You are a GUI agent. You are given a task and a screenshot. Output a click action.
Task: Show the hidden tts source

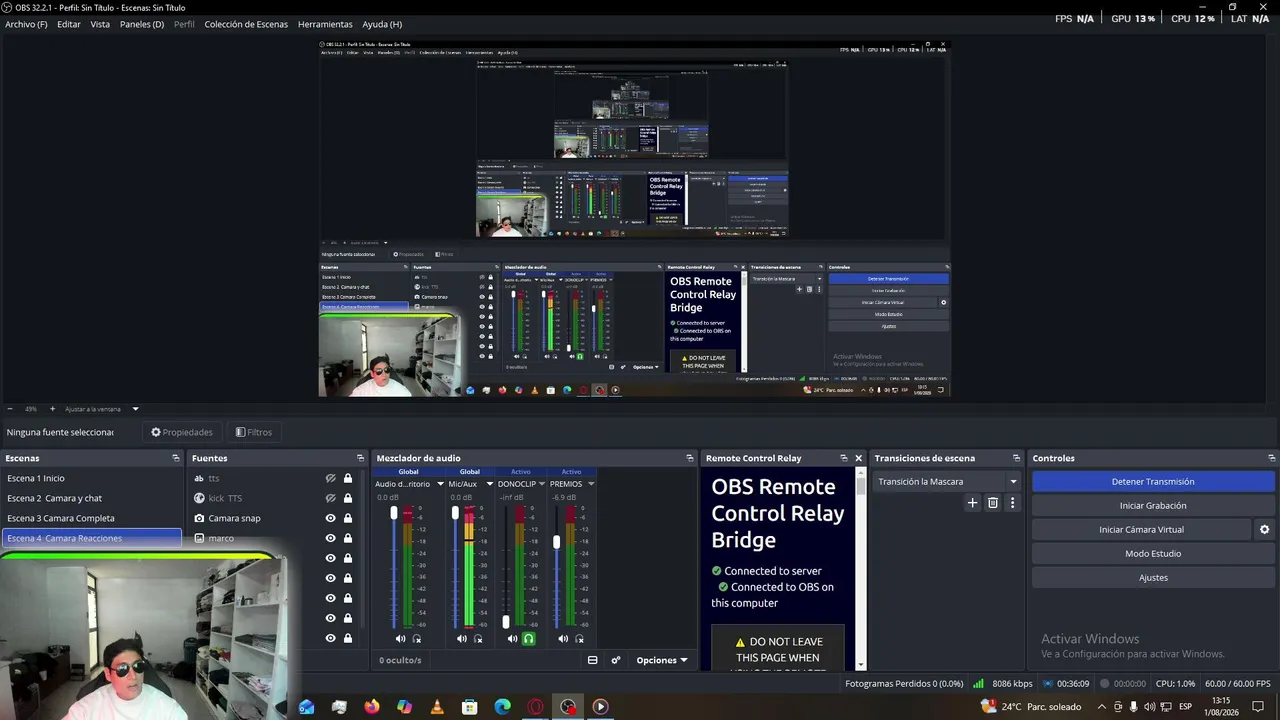click(330, 478)
